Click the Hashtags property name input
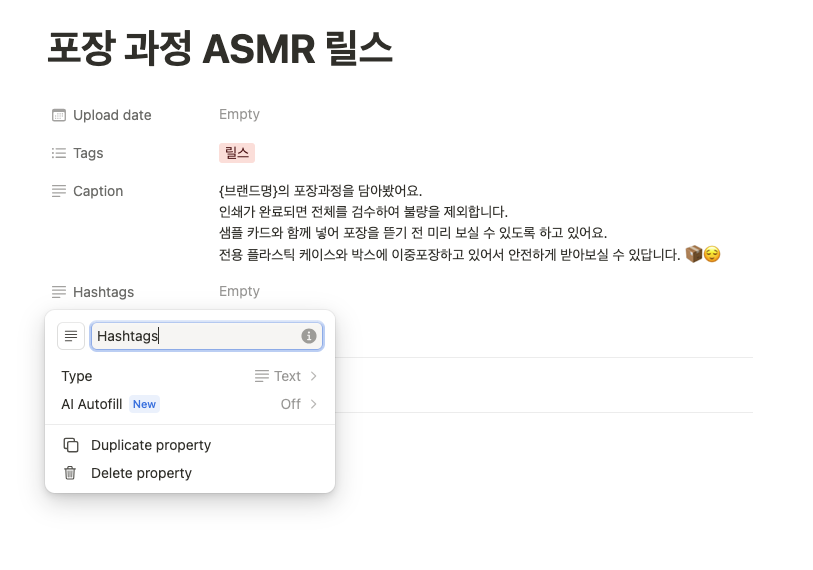The width and height of the screenshot is (813, 570). [x=207, y=336]
